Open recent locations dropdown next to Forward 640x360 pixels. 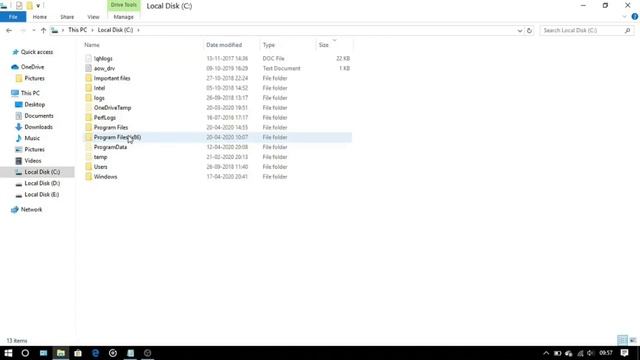[33, 30]
